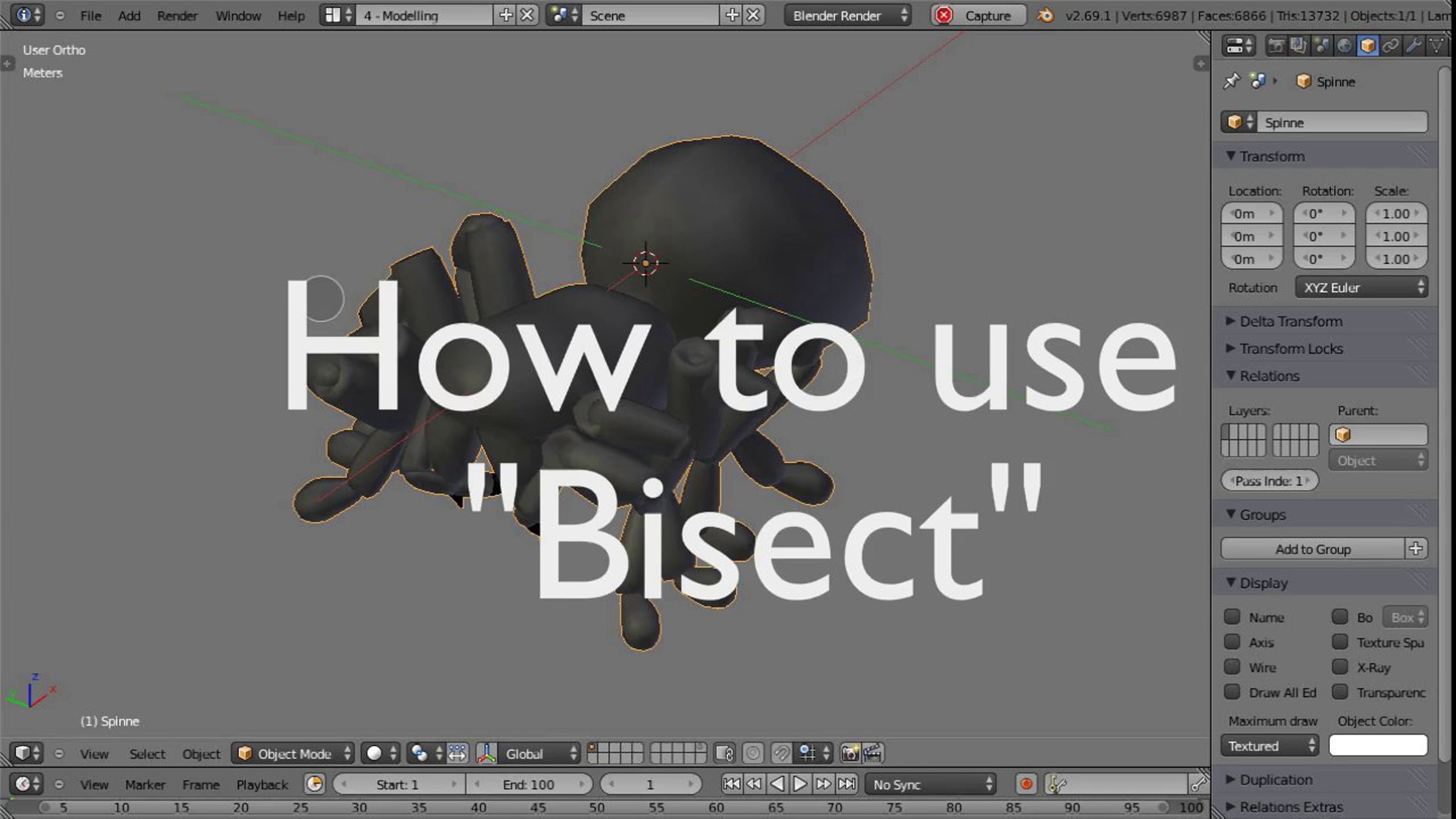1456x819 pixels.
Task: Click the Add to Group button
Action: tap(1312, 549)
